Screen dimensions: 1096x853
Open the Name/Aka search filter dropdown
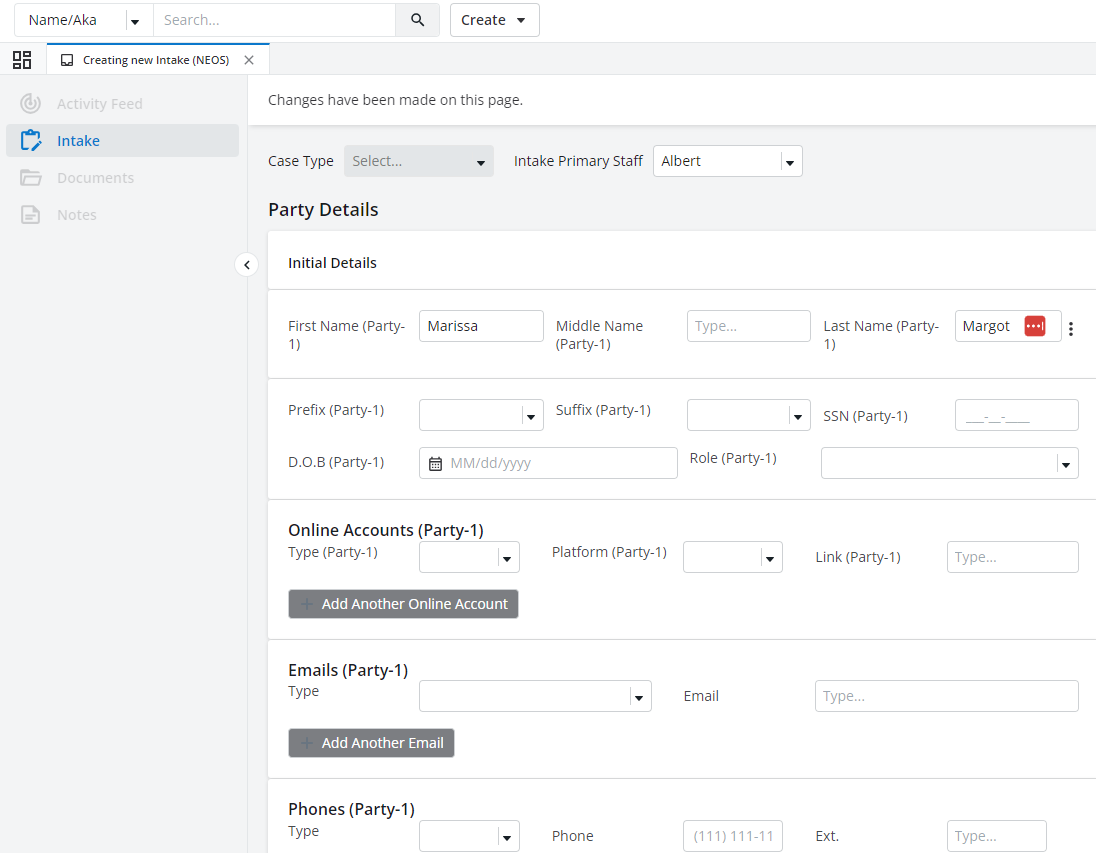134,21
